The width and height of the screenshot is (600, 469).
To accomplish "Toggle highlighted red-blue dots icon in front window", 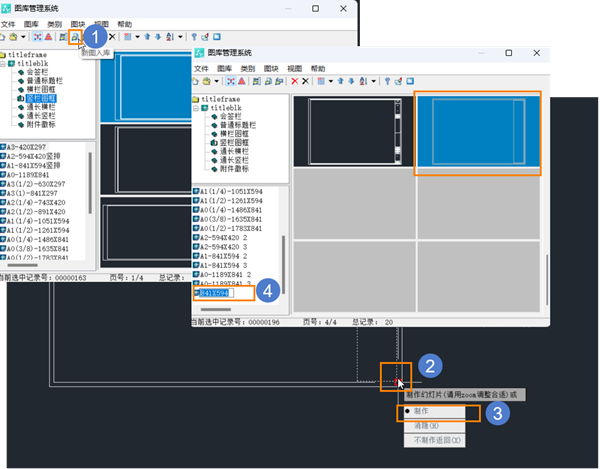I will tap(231, 81).
